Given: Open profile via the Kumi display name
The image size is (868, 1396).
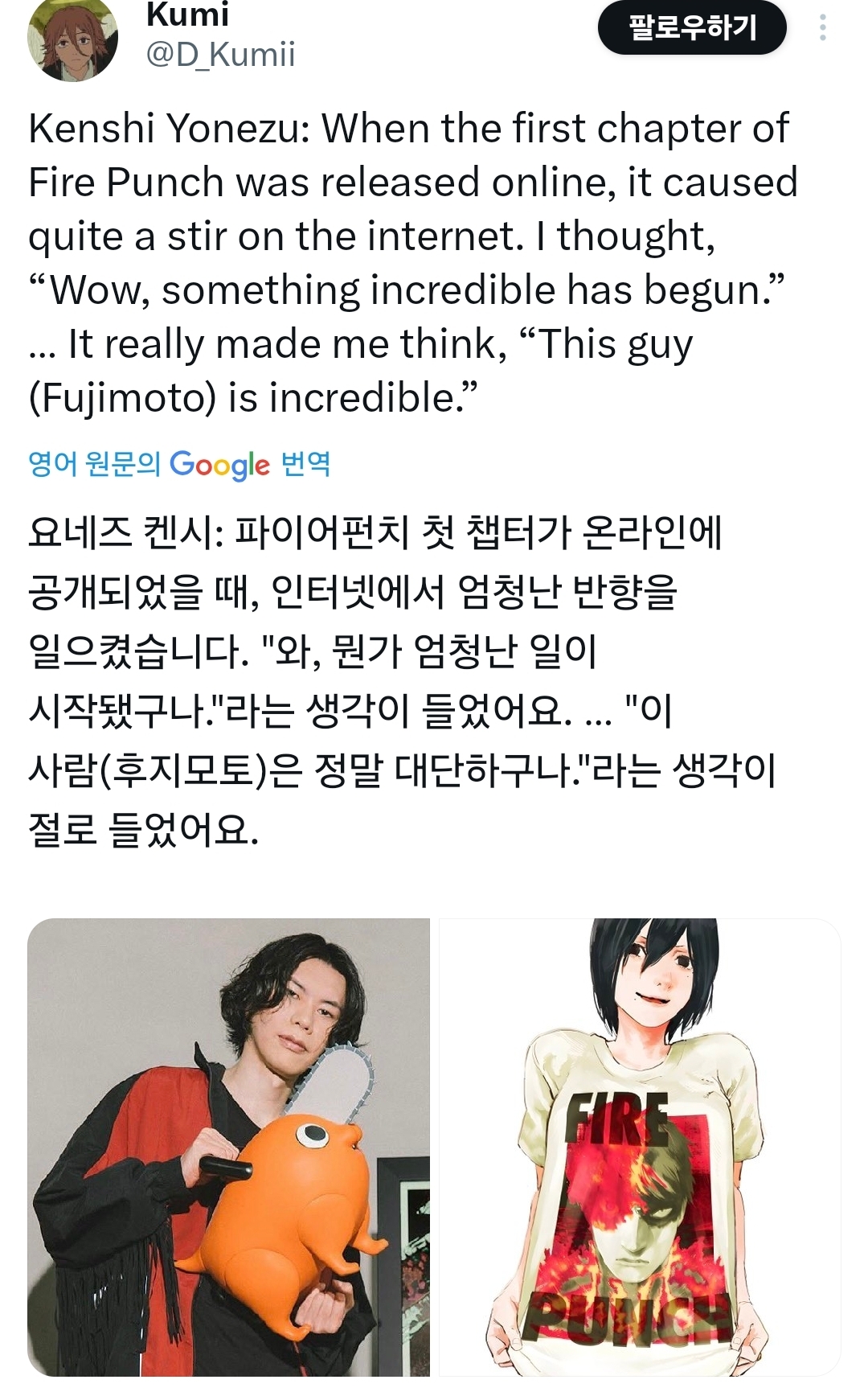Looking at the screenshot, I should point(187,14).
